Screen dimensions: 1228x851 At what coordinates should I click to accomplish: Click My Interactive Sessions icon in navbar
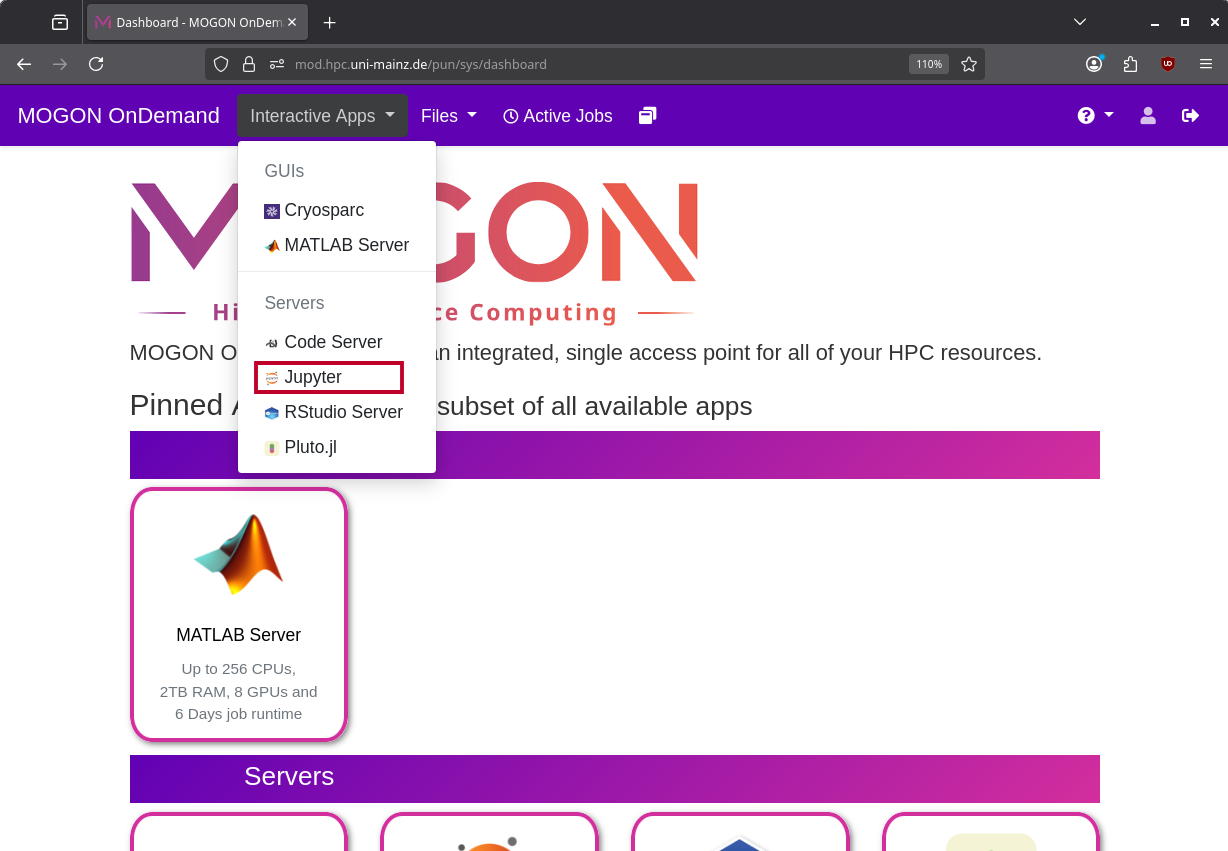point(648,116)
